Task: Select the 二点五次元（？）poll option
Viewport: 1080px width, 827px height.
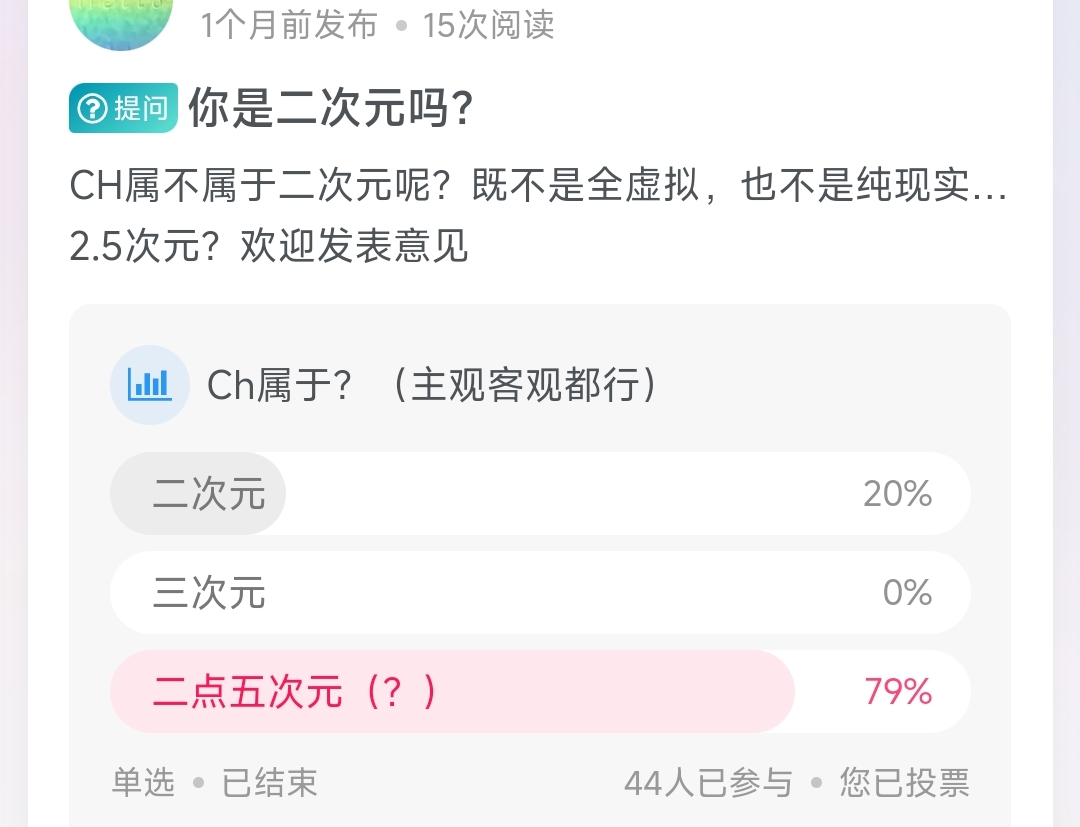Action: [540, 691]
